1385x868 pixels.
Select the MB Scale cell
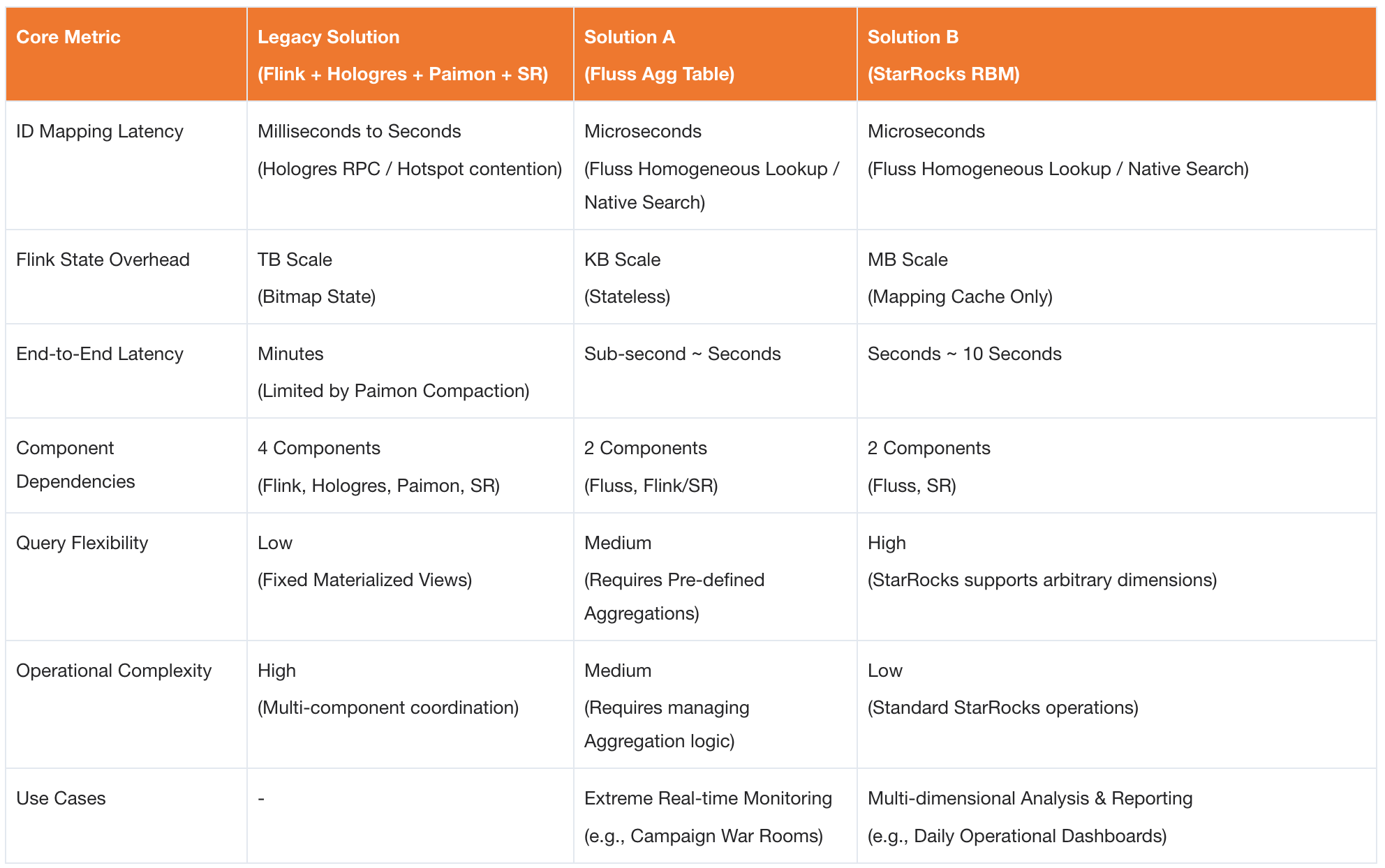907,260
